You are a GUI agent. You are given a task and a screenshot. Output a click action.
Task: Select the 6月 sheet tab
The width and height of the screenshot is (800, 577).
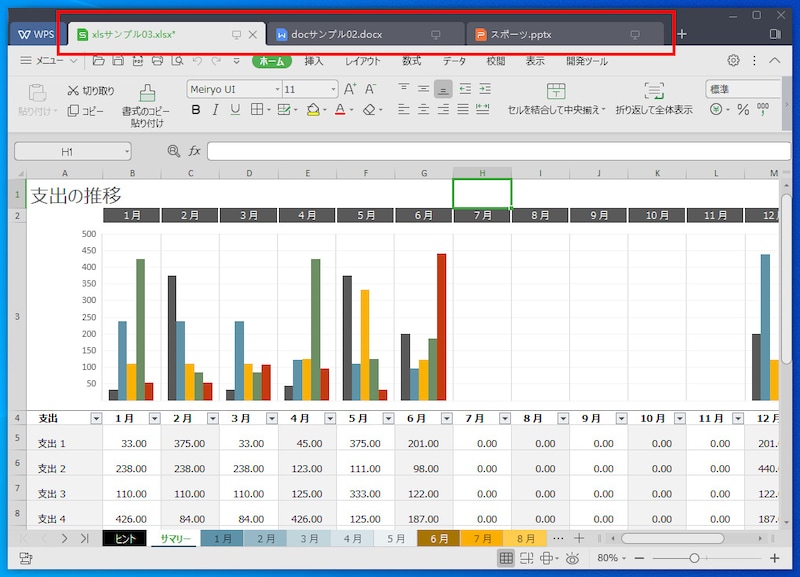[438, 538]
